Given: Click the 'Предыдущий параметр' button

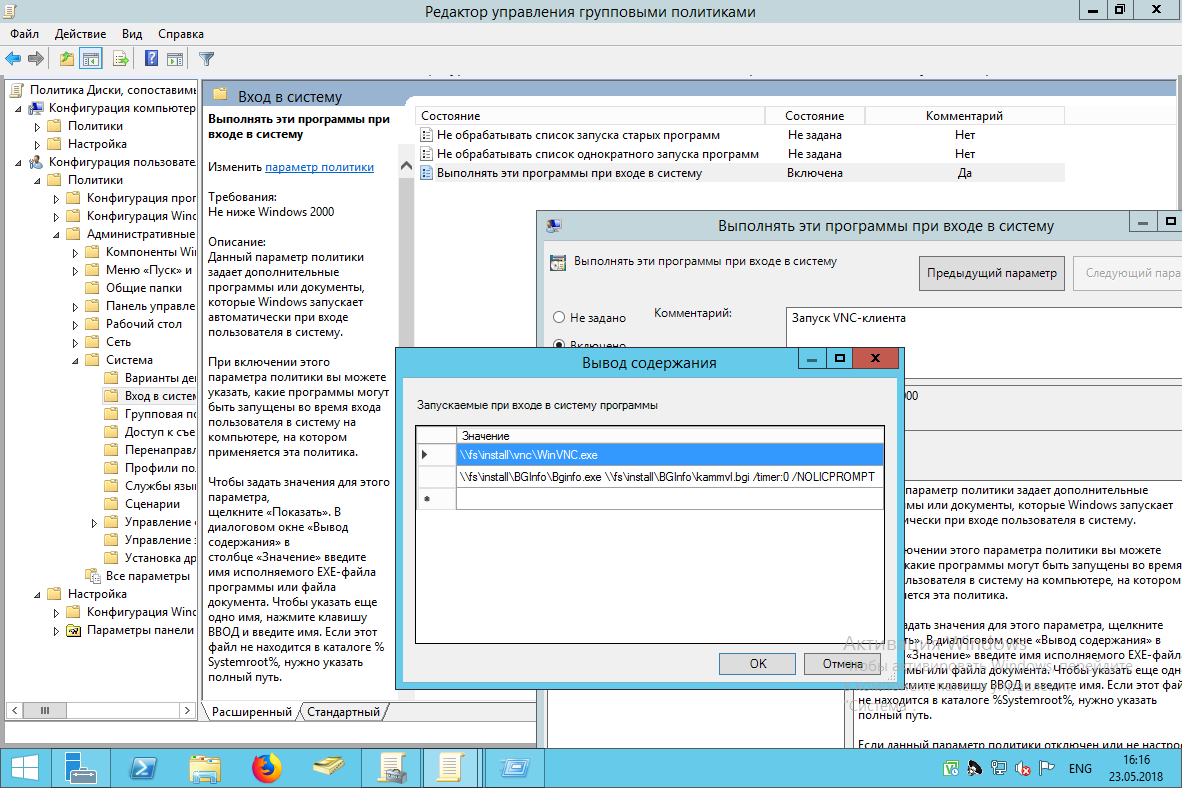Looking at the screenshot, I should click(991, 273).
